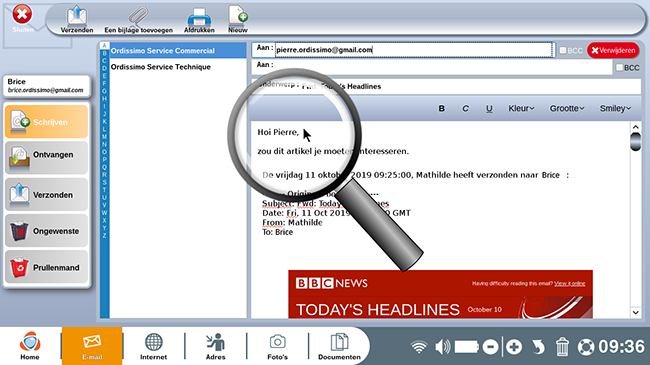Click the Verzenden send mail icon

(77, 19)
